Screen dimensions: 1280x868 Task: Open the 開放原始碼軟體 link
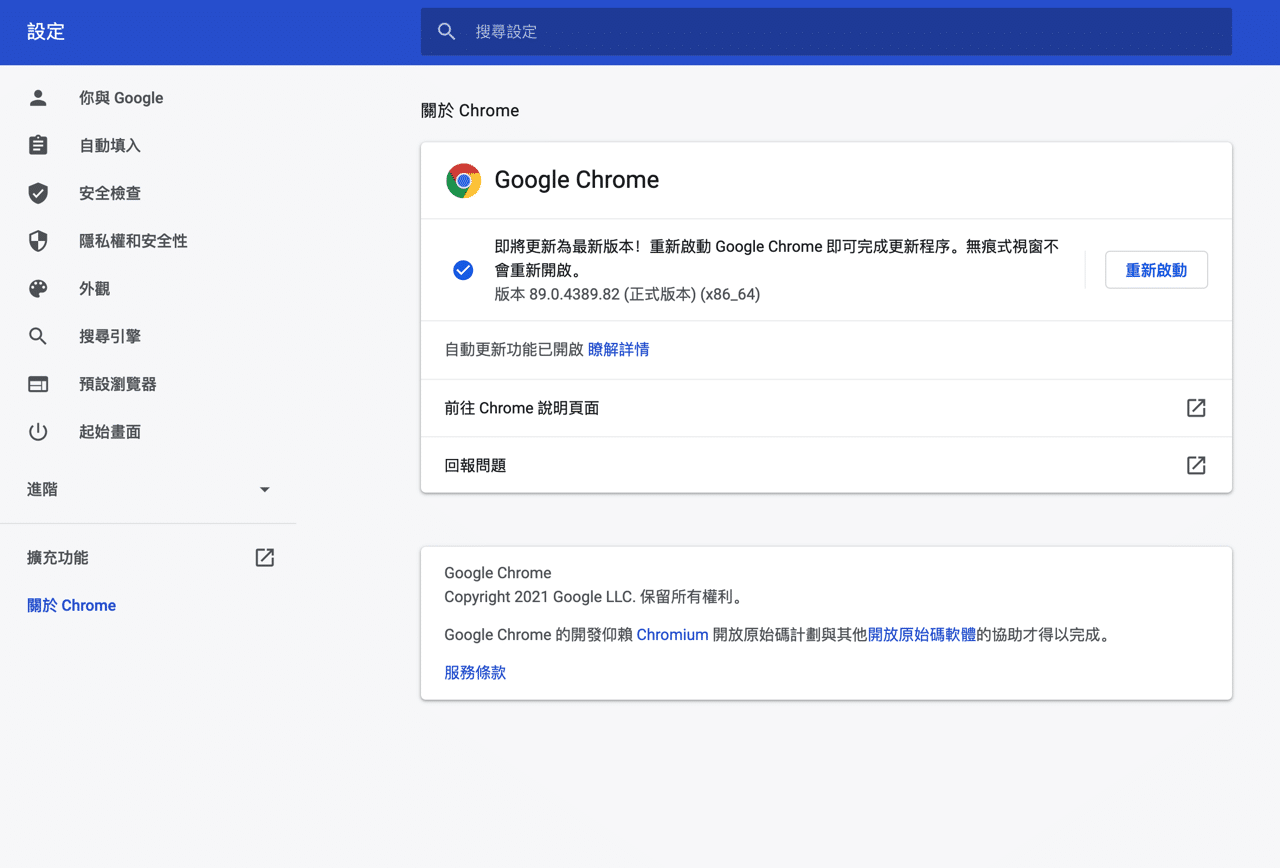tap(922, 634)
